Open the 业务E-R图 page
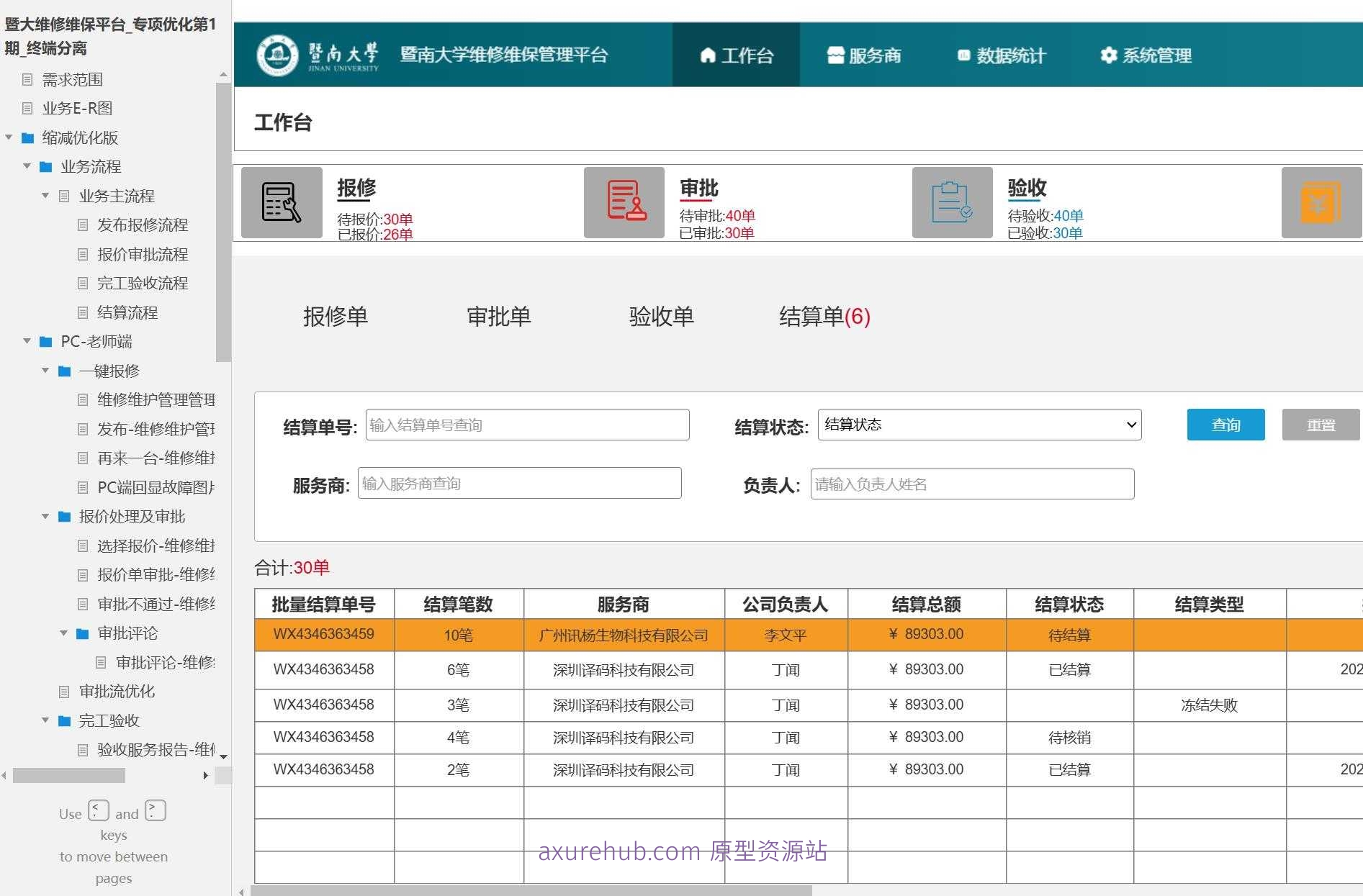Screen dimensions: 1363x896 77,108
